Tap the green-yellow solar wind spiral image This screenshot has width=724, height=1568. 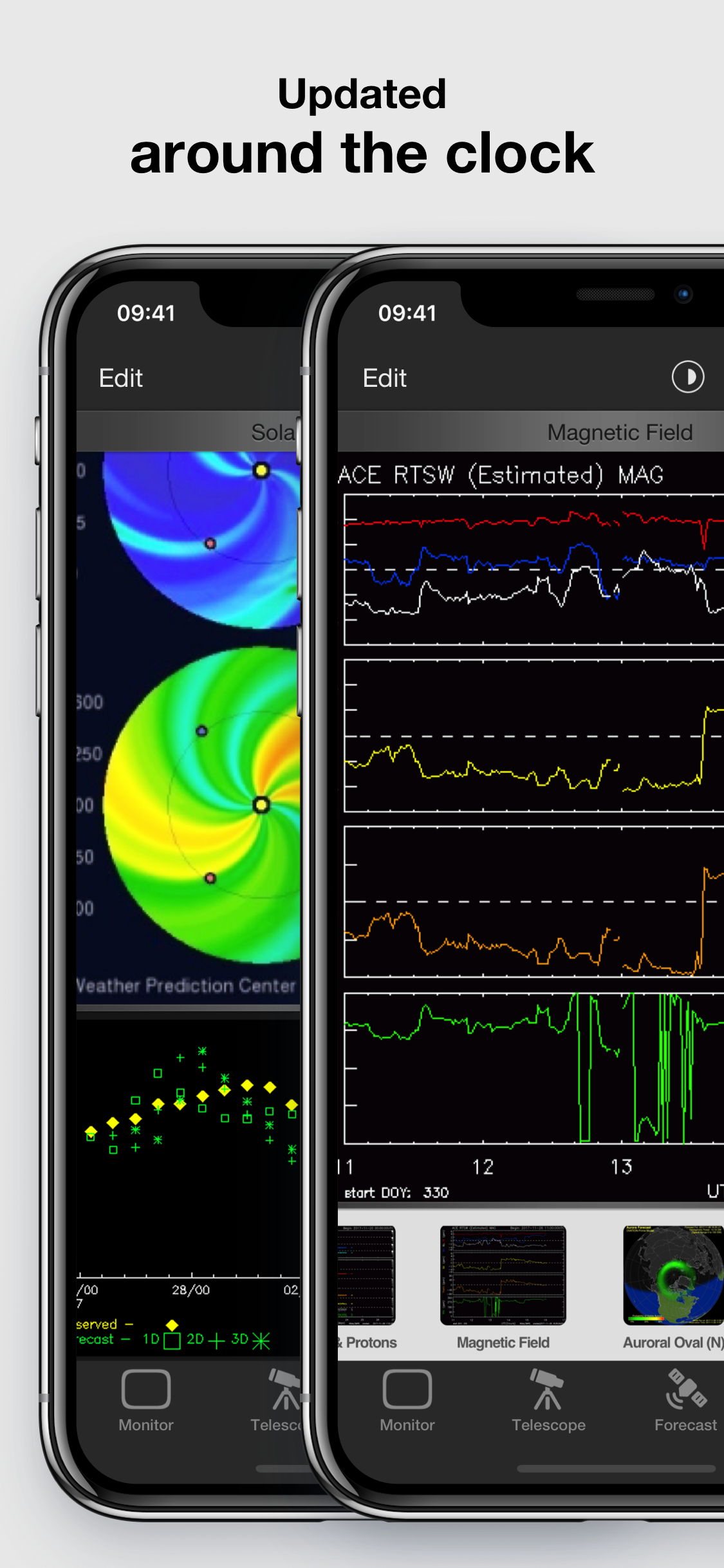[201, 805]
